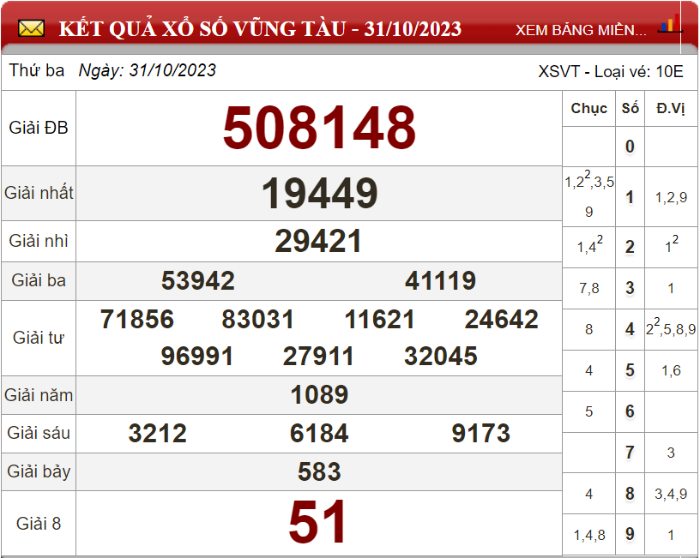Click Đ.Vị value '2²,5,8,9' in row 4

[671, 328]
